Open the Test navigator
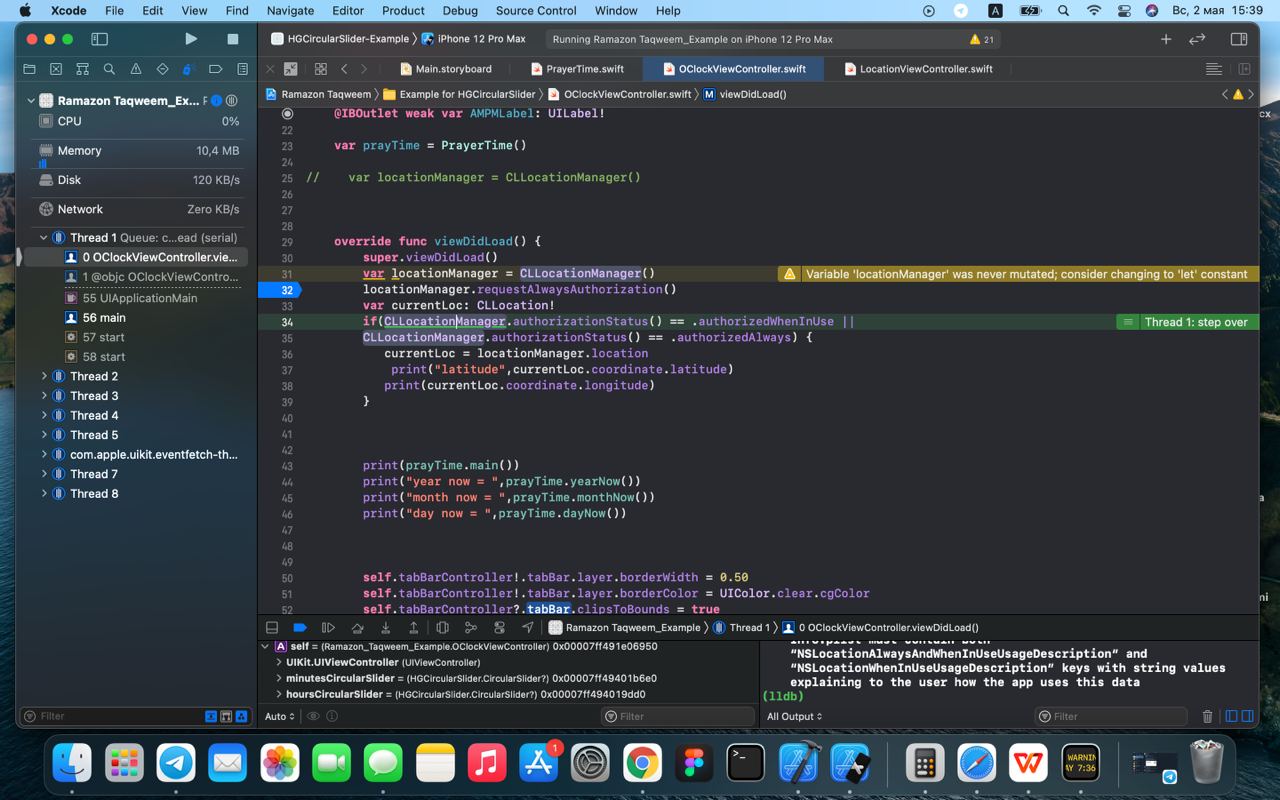 coord(162,69)
